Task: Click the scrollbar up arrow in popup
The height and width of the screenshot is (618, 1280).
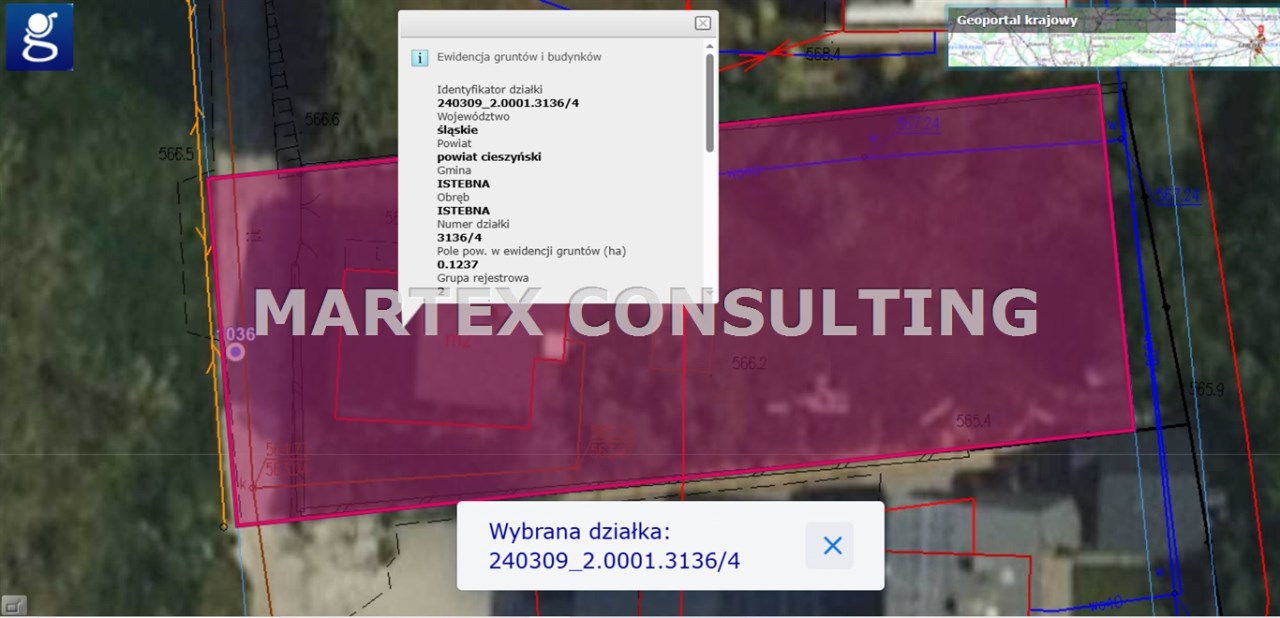Action: click(709, 46)
